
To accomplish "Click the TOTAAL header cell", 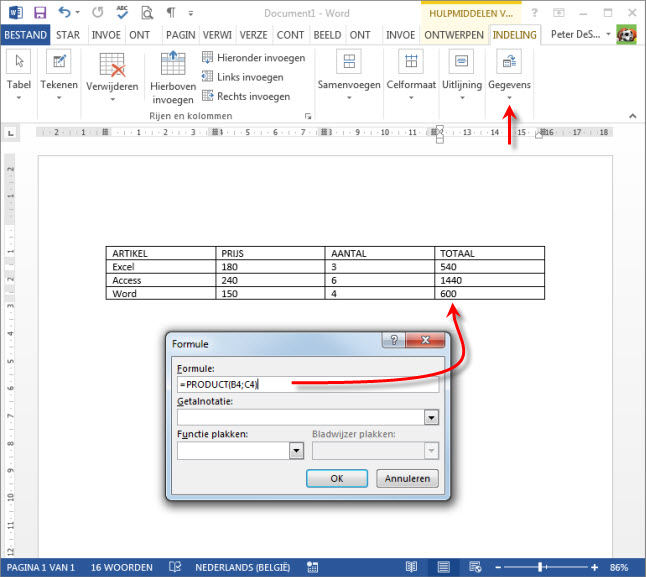I will pyautogui.click(x=489, y=253).
